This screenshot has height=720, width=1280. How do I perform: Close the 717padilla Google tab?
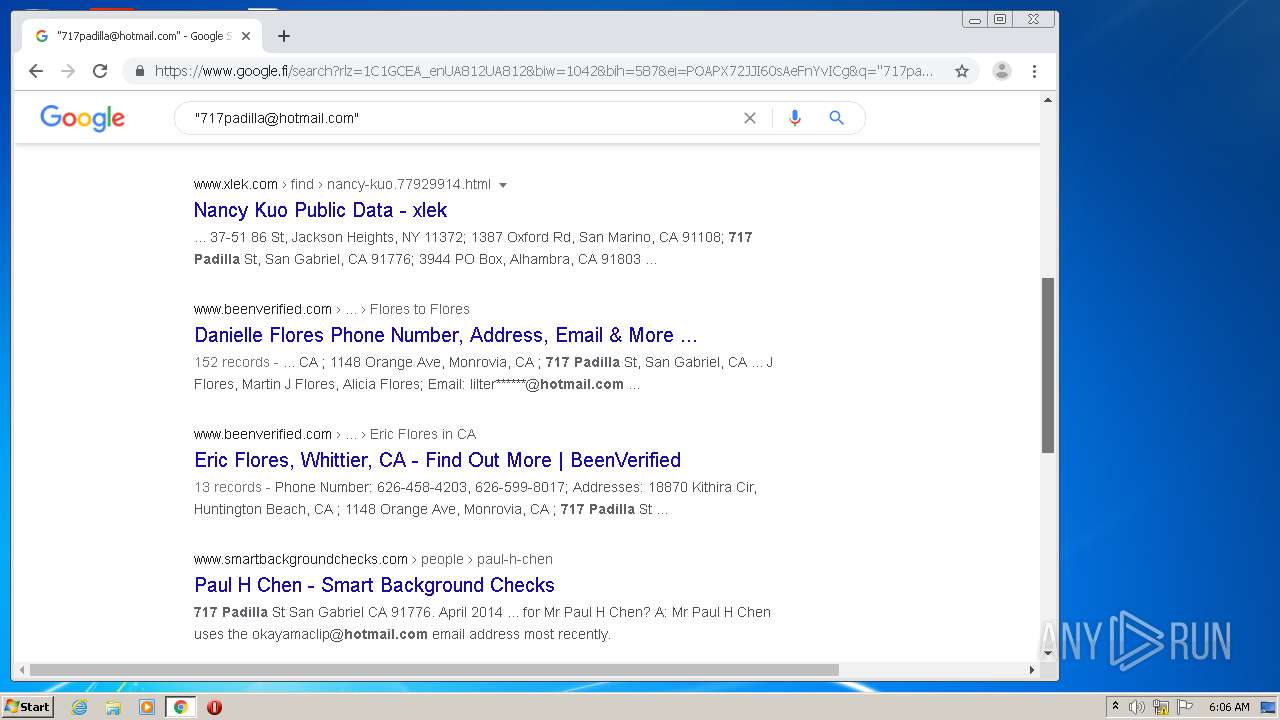pos(246,36)
